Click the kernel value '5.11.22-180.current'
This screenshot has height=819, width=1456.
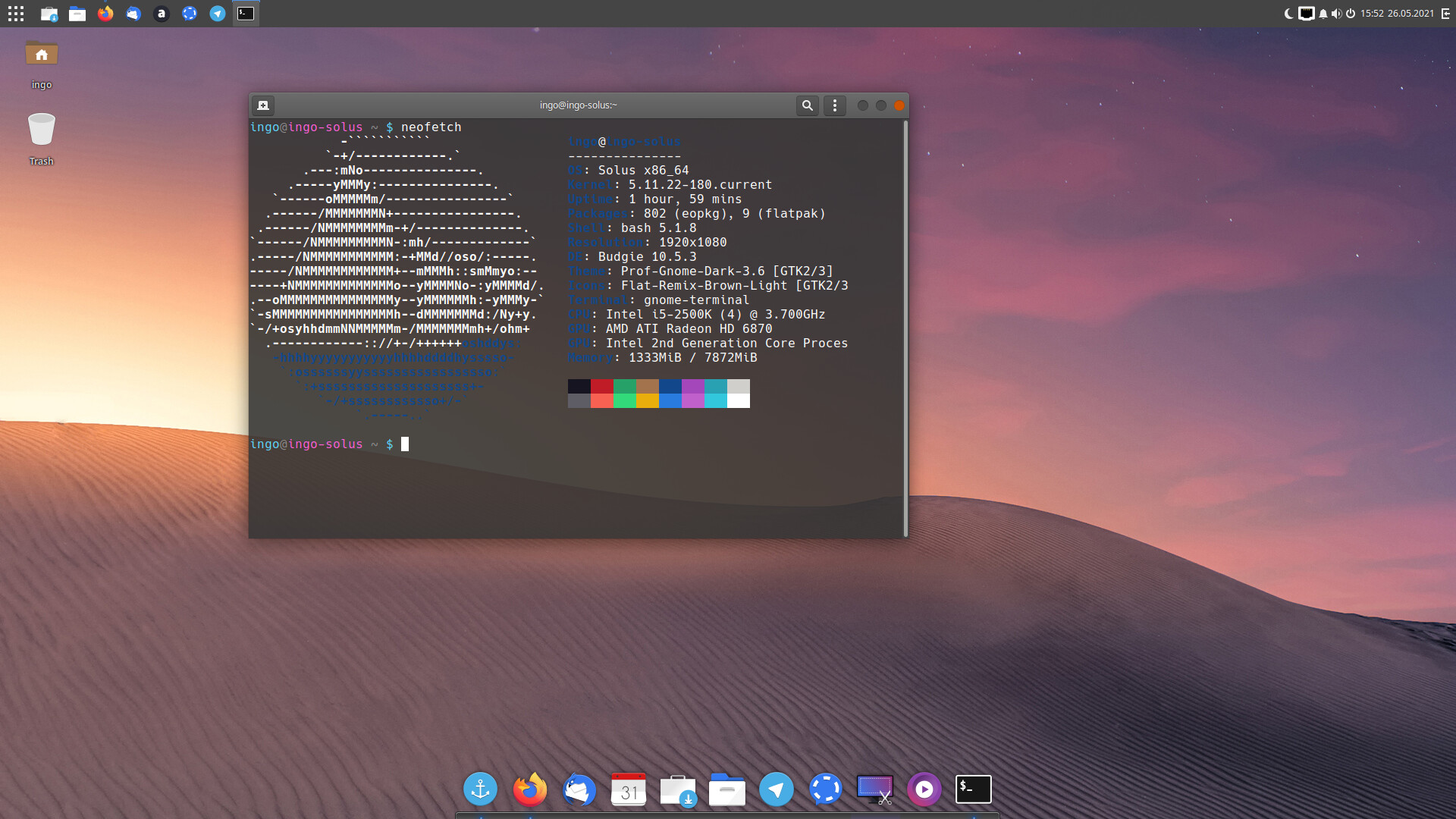pyautogui.click(x=700, y=184)
